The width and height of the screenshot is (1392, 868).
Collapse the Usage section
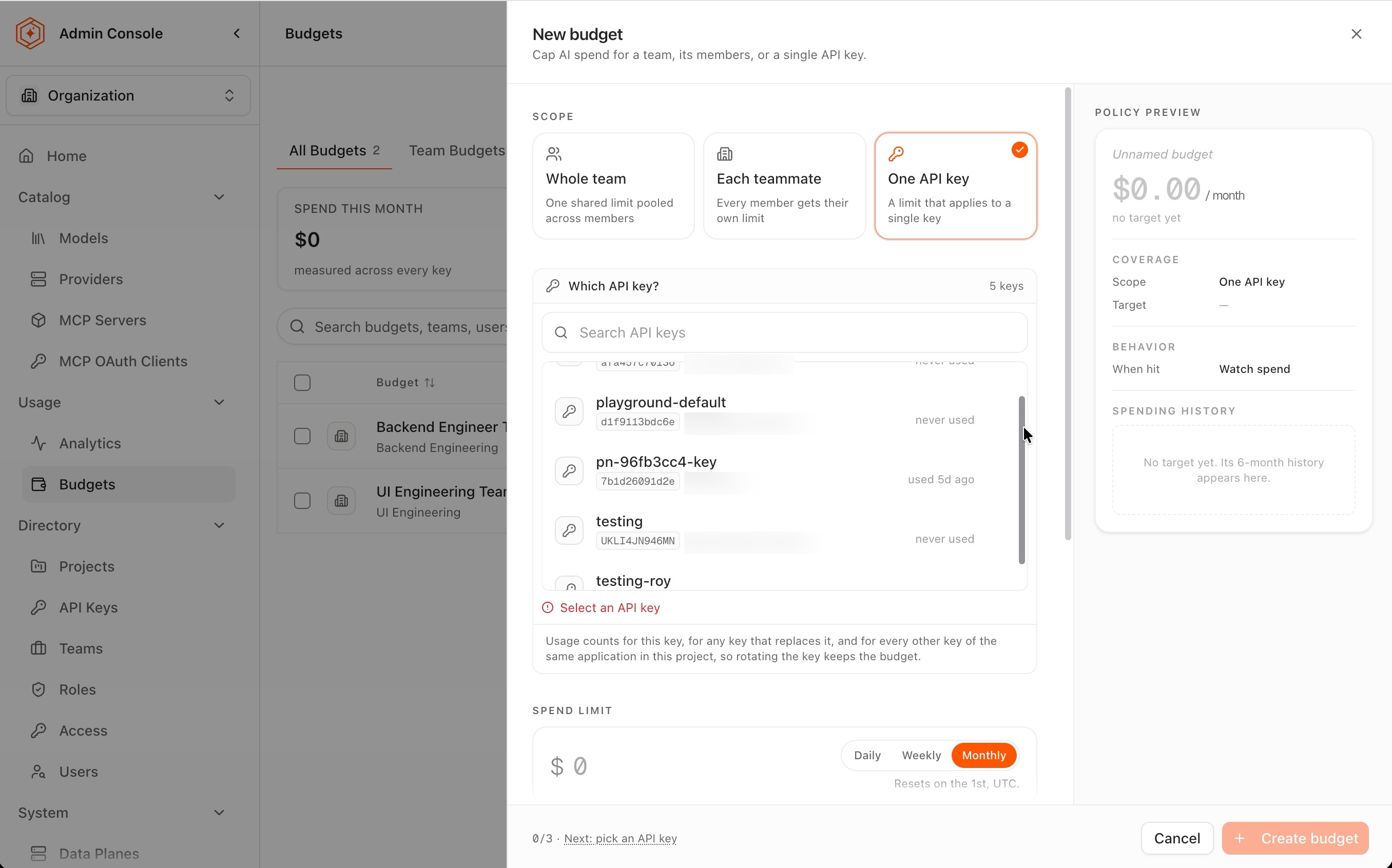point(219,402)
